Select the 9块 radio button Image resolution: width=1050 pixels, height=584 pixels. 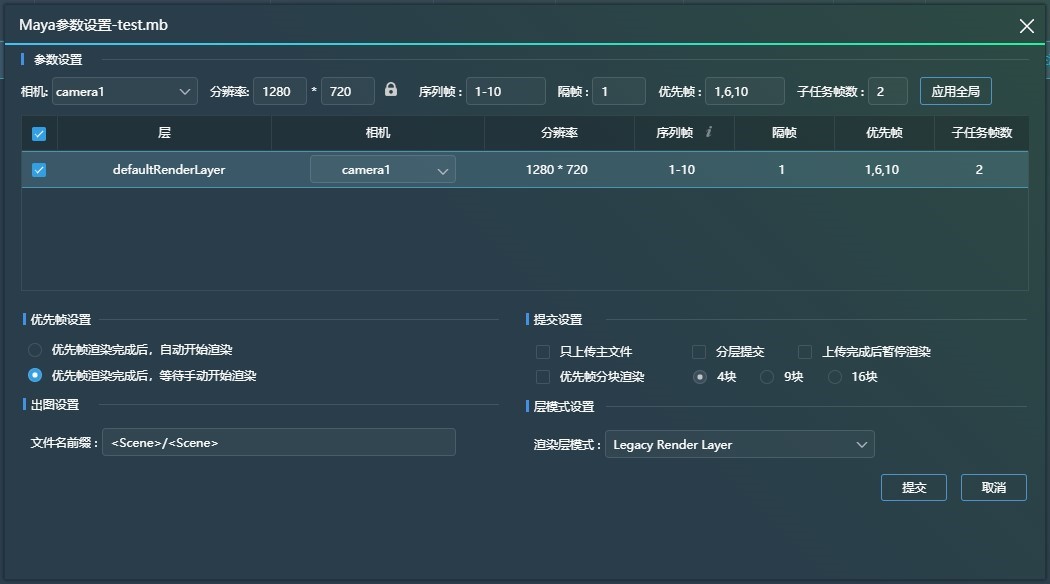click(766, 377)
